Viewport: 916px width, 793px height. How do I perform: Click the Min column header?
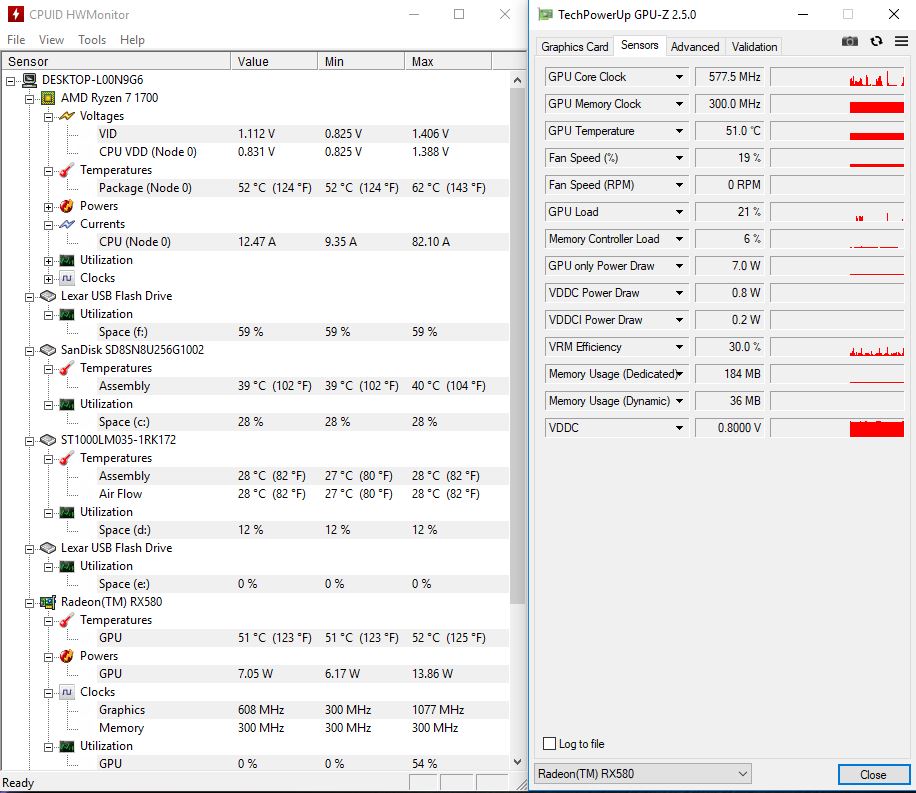(x=360, y=61)
